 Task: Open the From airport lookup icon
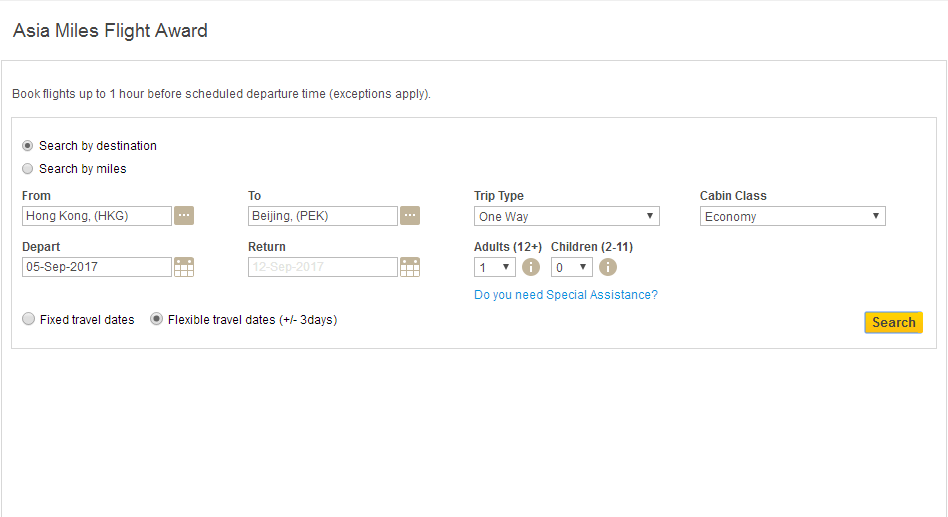click(x=184, y=215)
